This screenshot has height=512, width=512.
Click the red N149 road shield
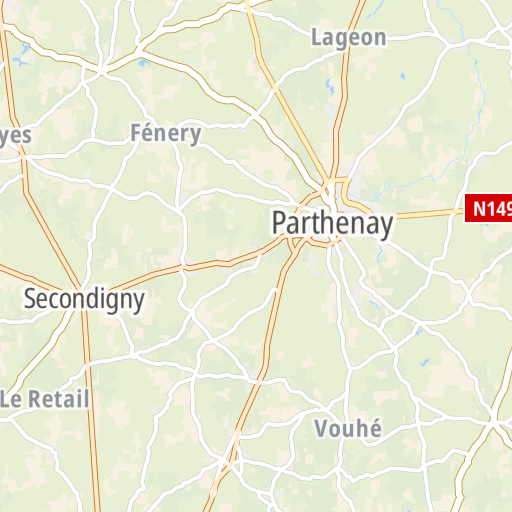click(488, 208)
